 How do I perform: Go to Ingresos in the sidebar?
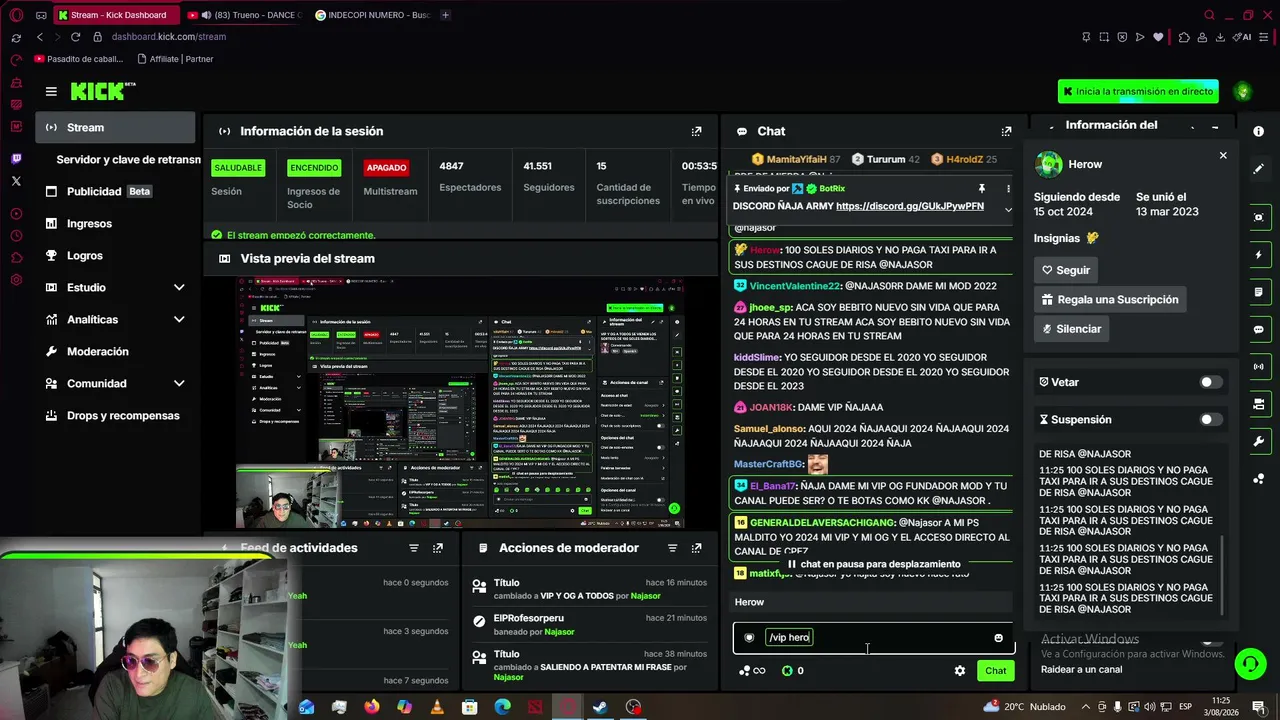(x=116, y=224)
